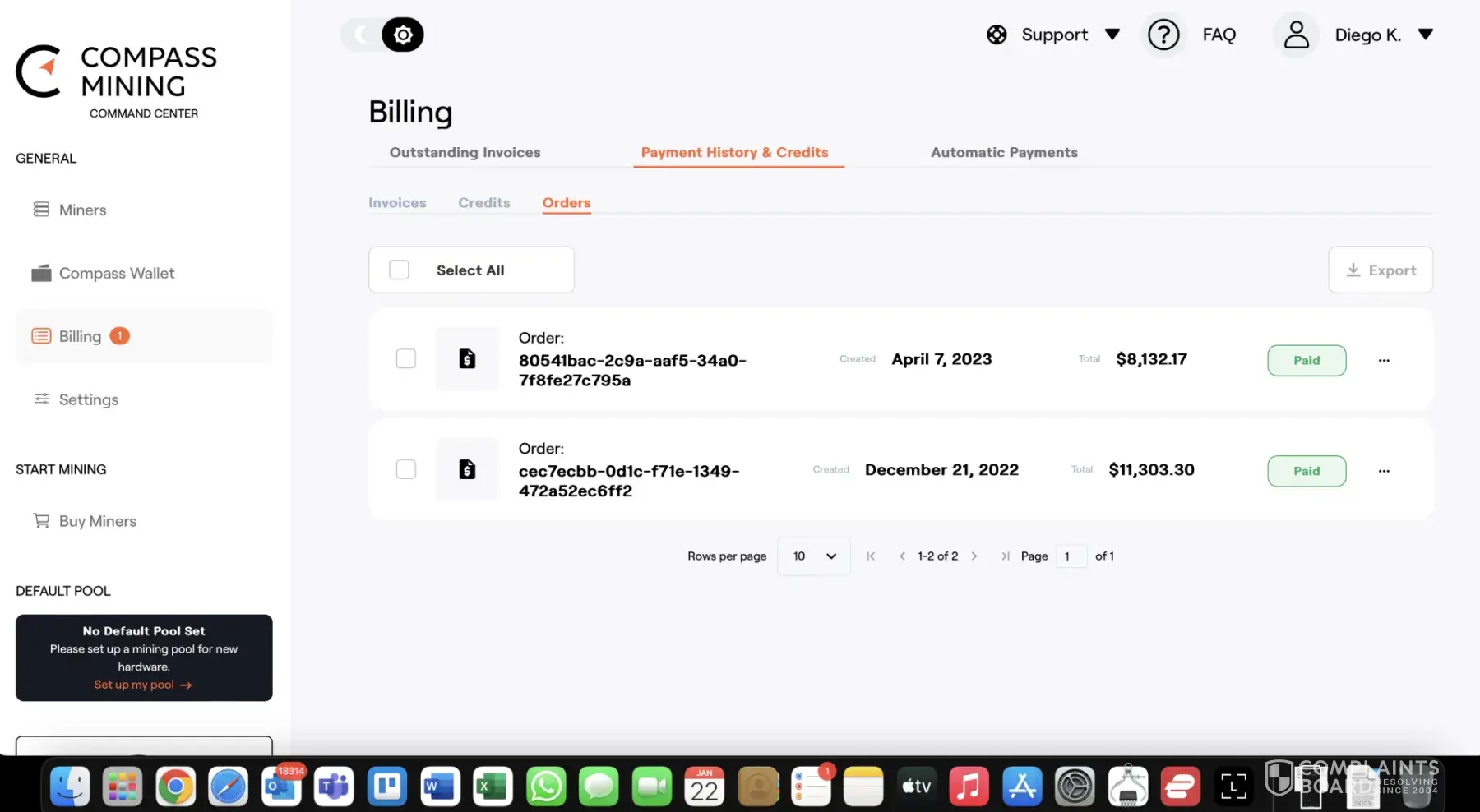Click the FAQ question mark icon
The image size is (1480, 812).
pos(1163,35)
